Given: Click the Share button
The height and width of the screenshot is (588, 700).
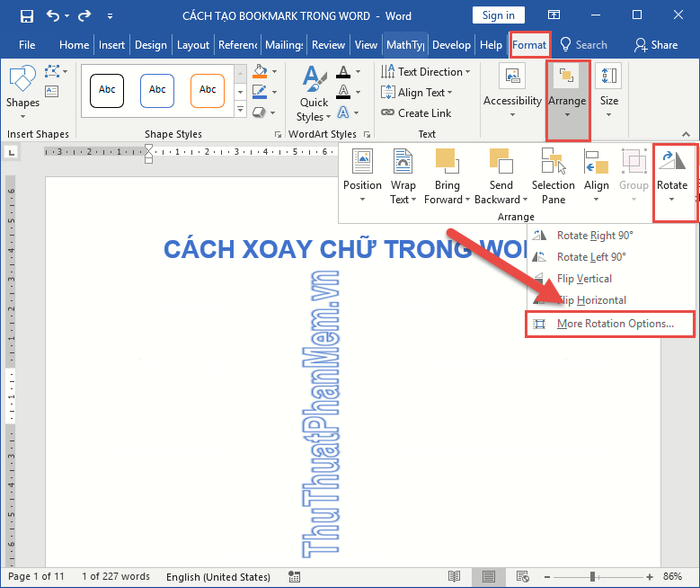Looking at the screenshot, I should click(x=656, y=45).
